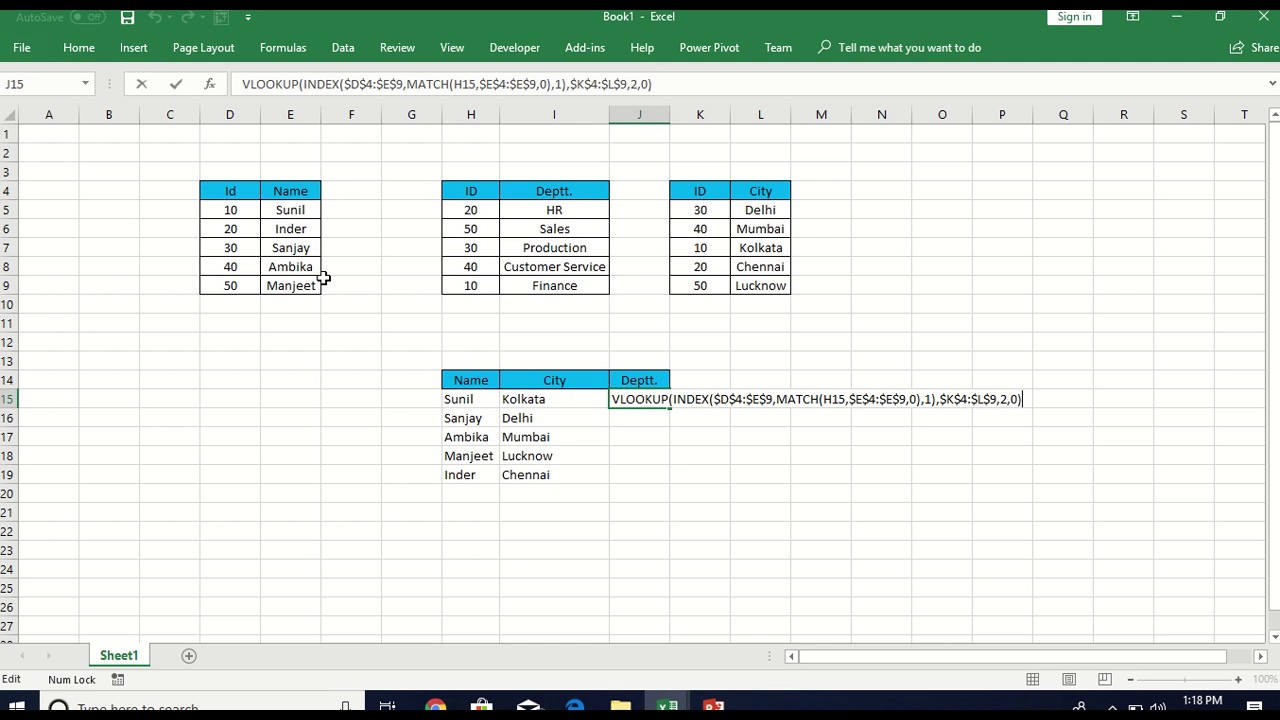Open the Review tab
This screenshot has height=720, width=1280.
pos(397,47)
